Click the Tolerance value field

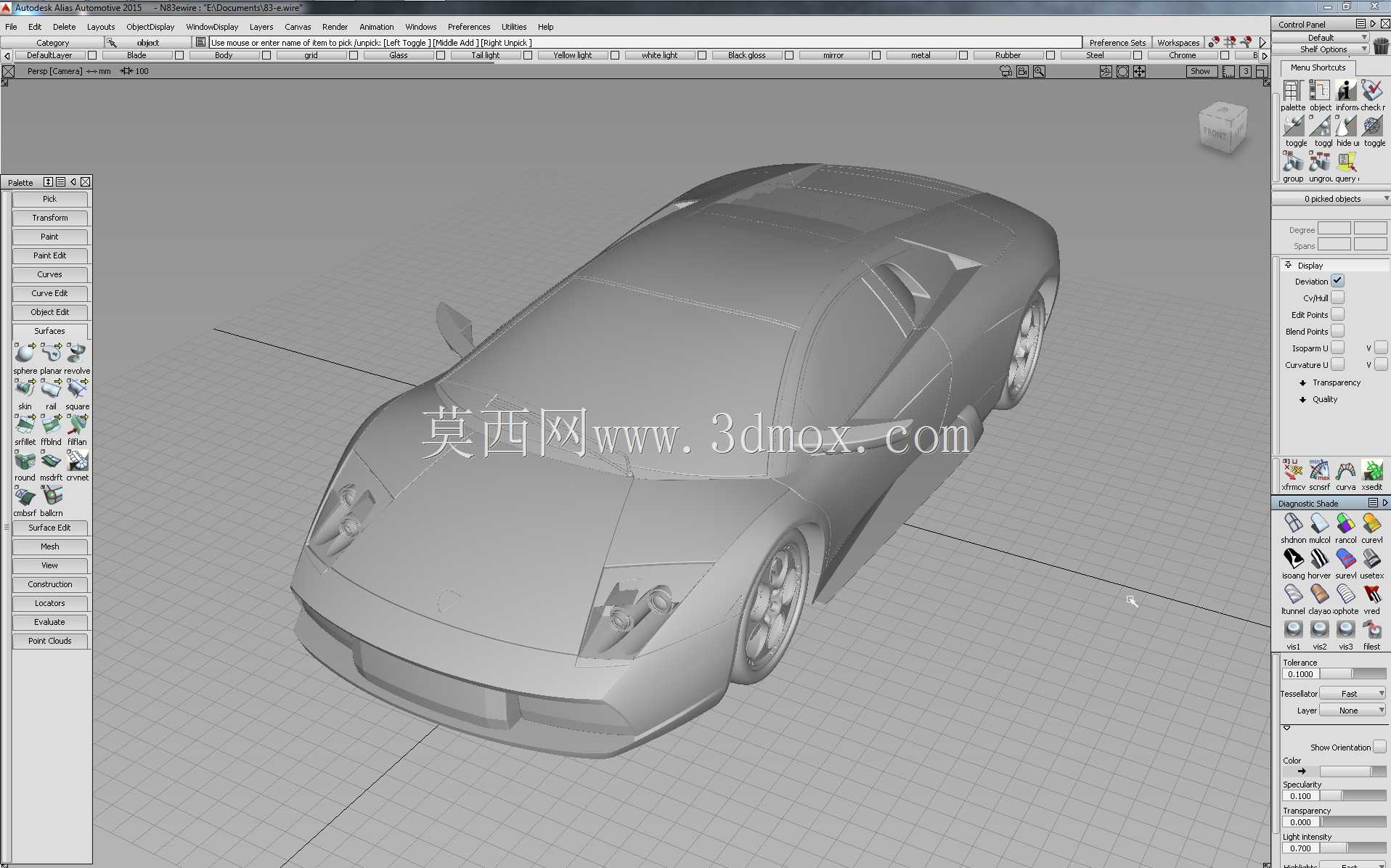click(1300, 673)
